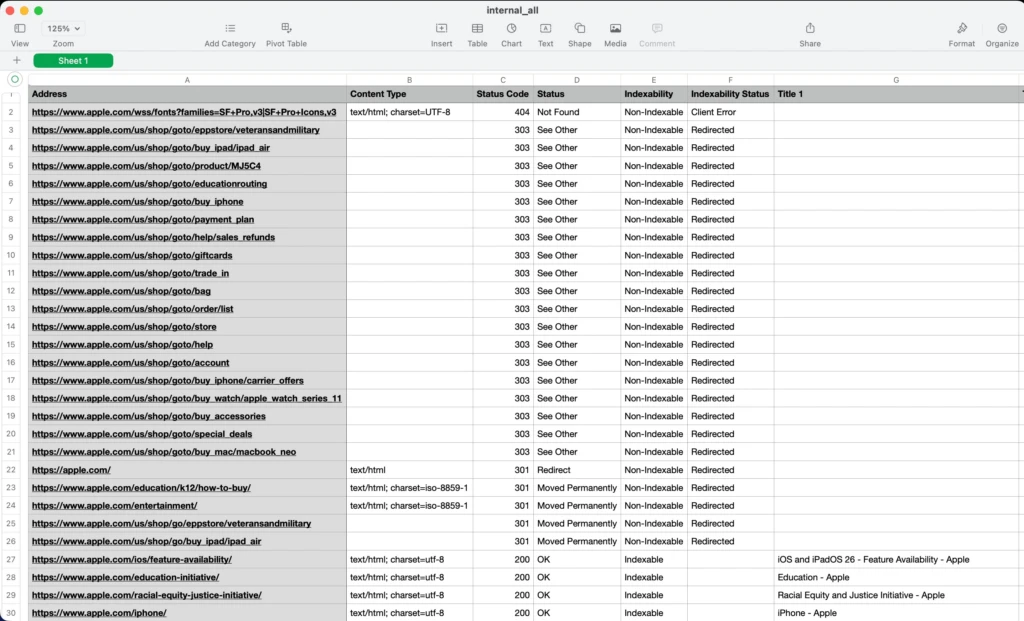1024x621 pixels.
Task: Add a new Table from toolbar
Action: (x=477, y=29)
